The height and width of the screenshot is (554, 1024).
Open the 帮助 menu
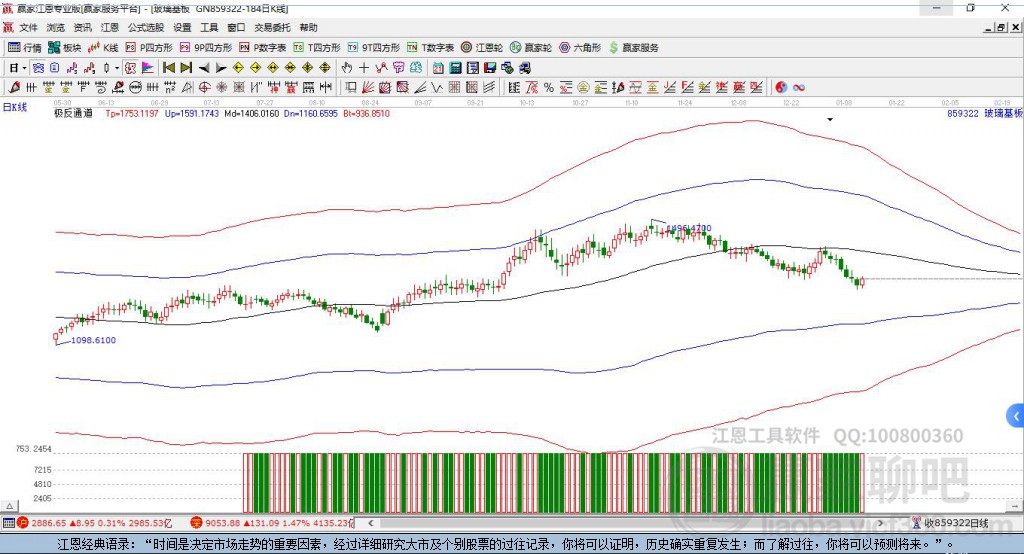click(308, 27)
